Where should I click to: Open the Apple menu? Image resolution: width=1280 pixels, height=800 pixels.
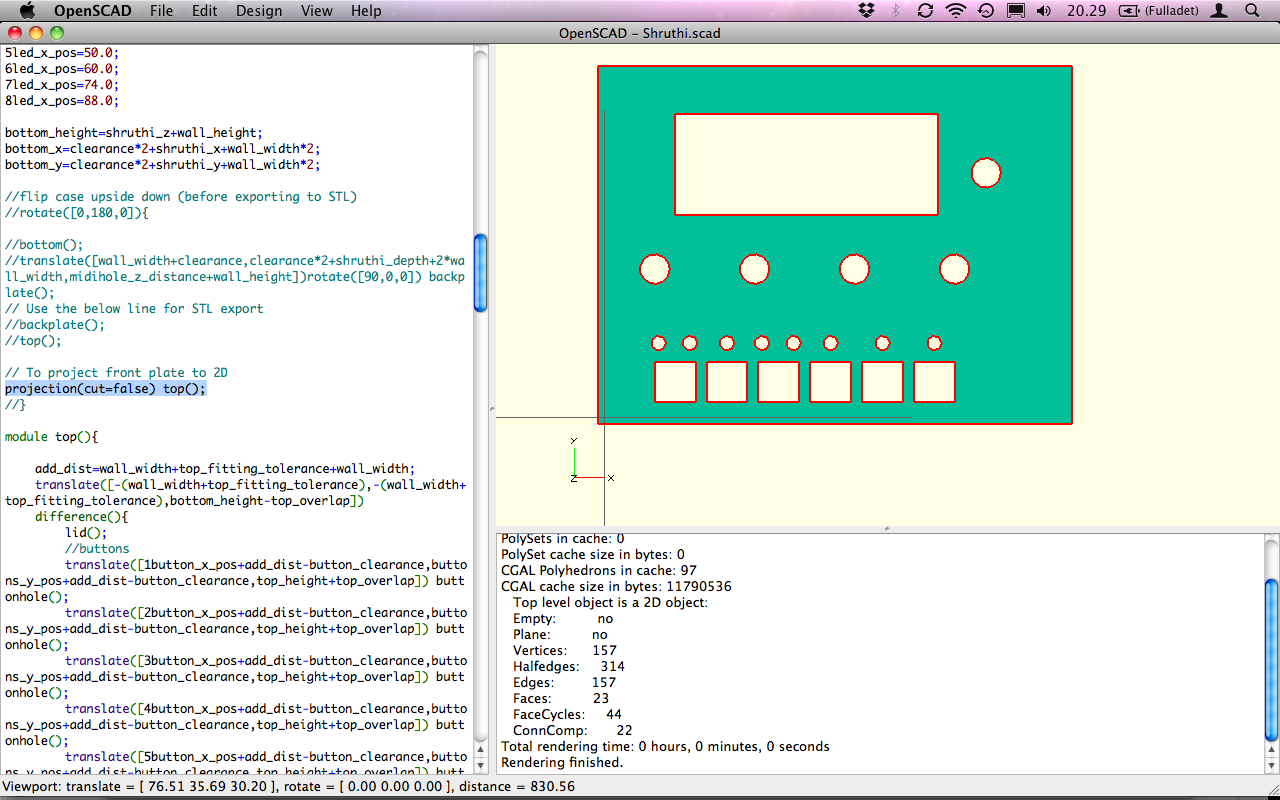27,11
